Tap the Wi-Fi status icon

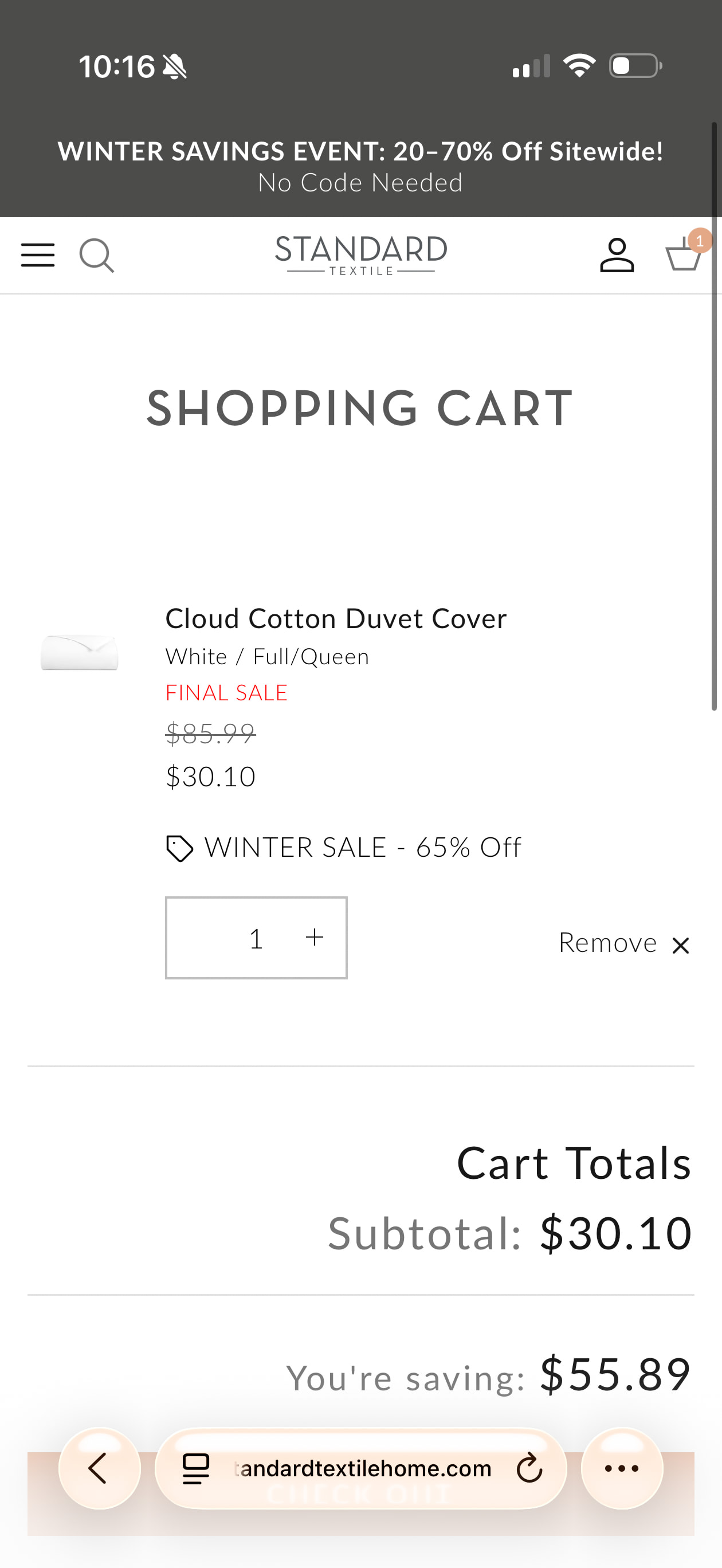[579, 65]
